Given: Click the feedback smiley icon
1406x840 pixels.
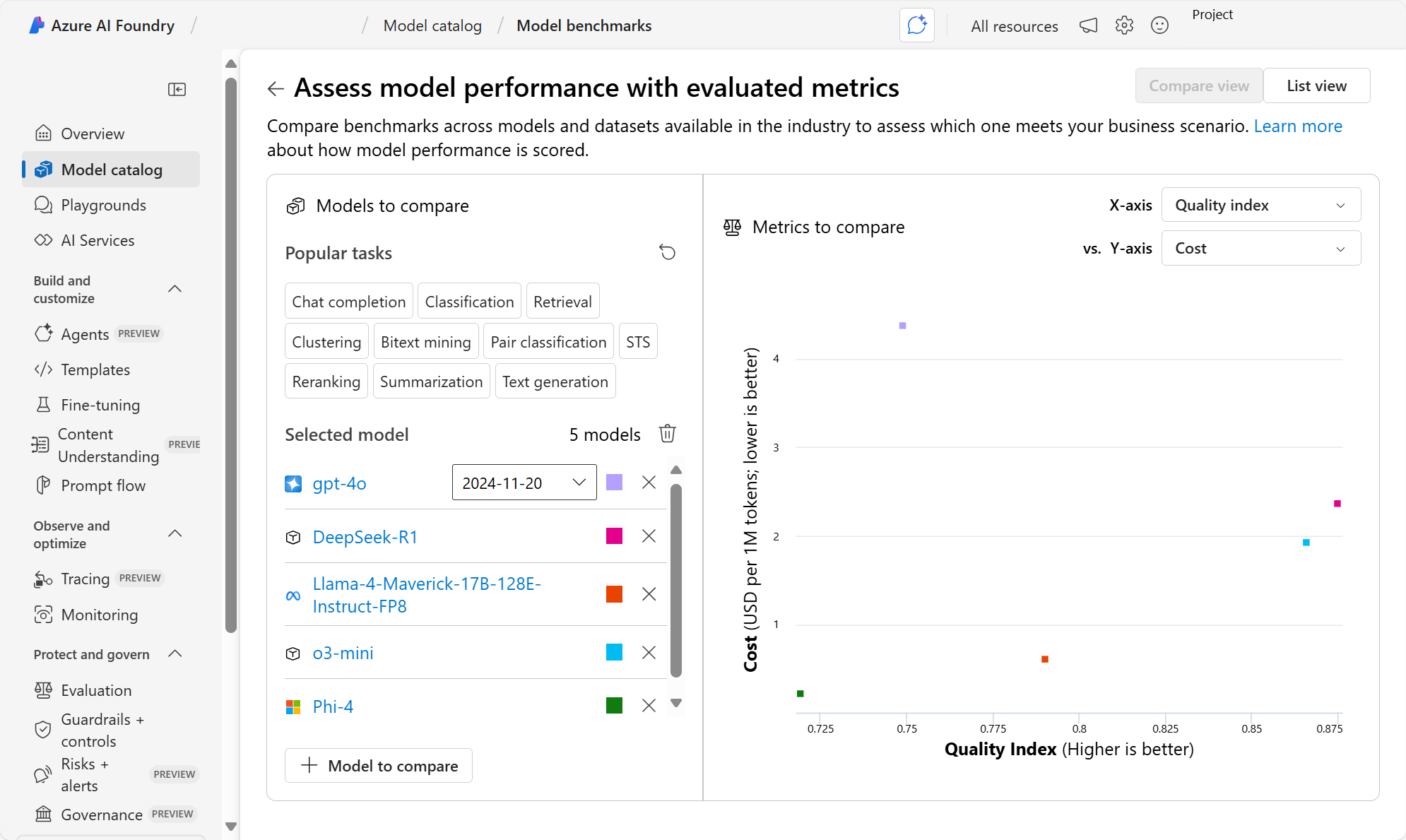Looking at the screenshot, I should point(1159,25).
